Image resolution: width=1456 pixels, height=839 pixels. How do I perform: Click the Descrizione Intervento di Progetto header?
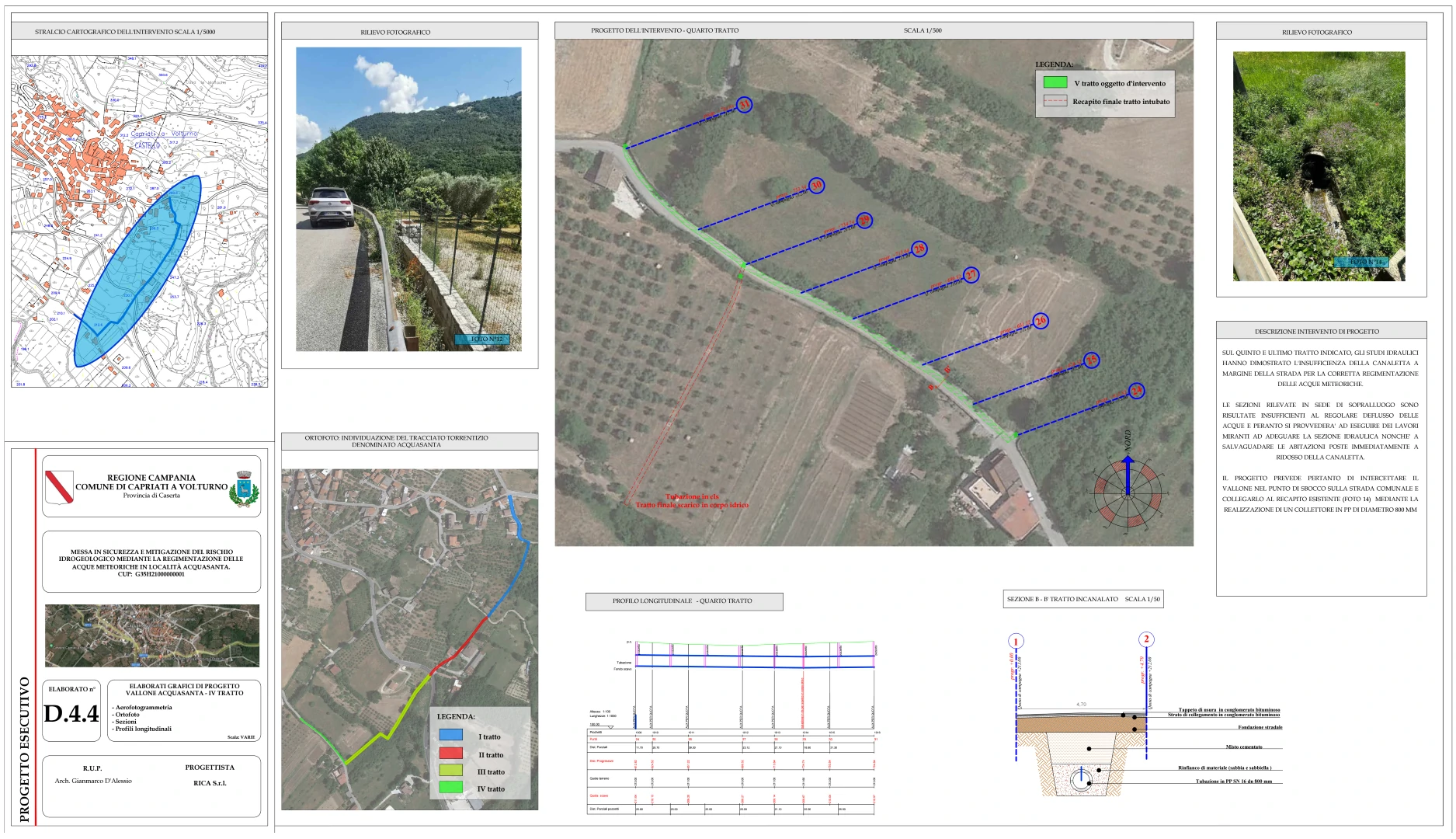1320,331
